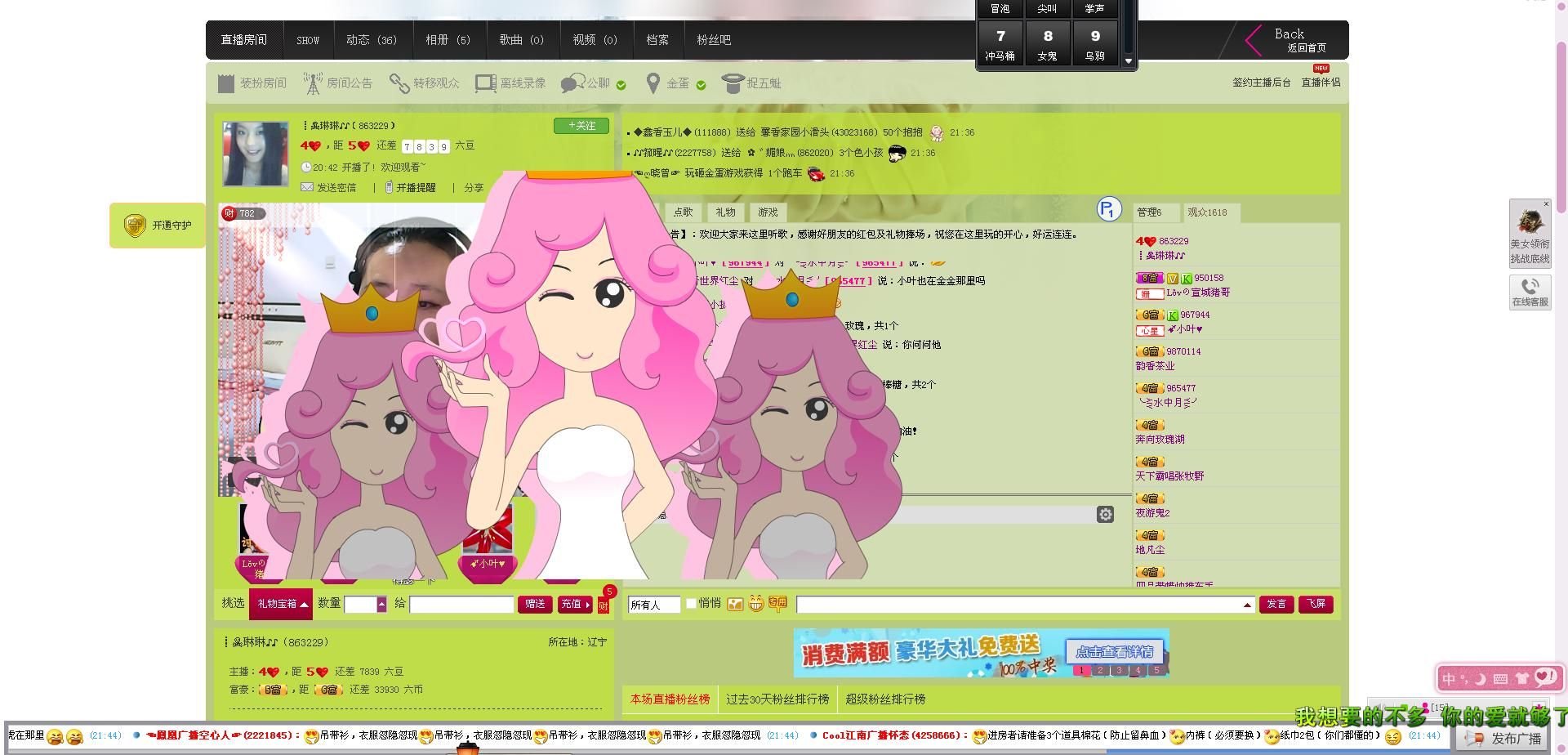Click 发言 send message button
The width and height of the screenshot is (1568, 755).
click(1276, 604)
